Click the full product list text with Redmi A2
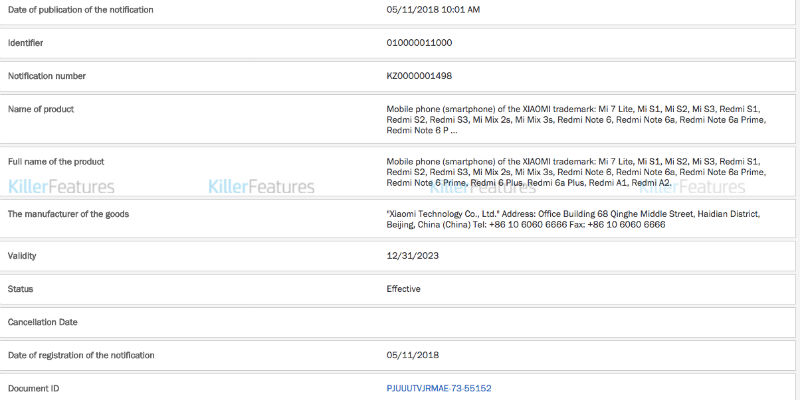 tap(577, 172)
